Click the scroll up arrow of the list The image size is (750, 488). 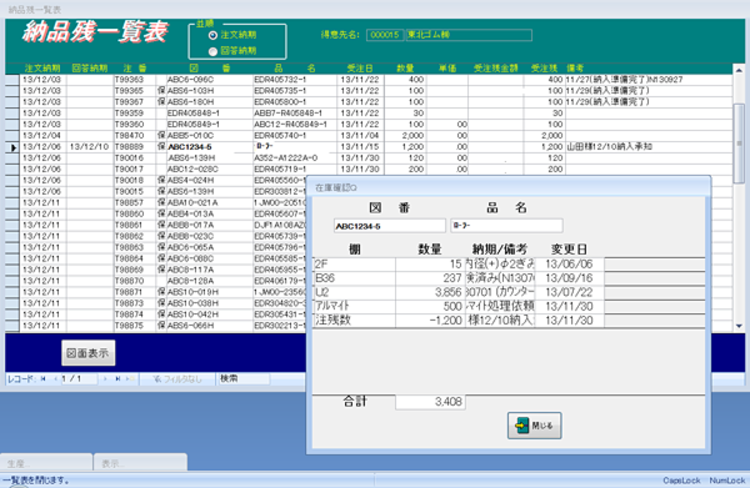click(x=739, y=70)
